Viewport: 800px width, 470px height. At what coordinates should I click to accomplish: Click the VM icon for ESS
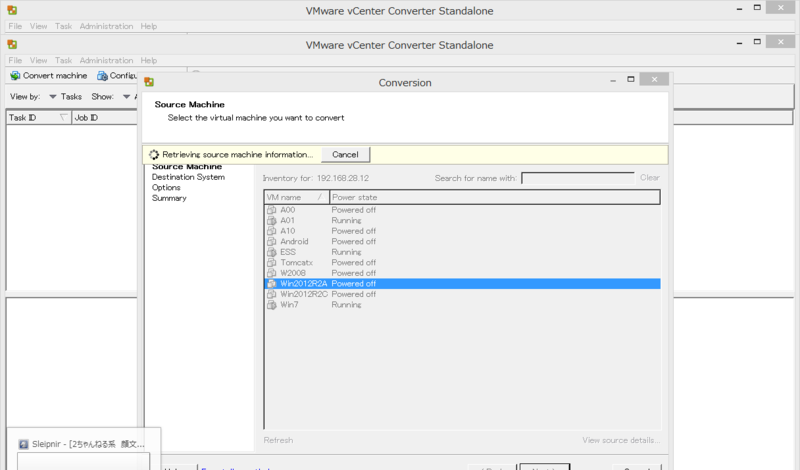[x=271, y=252]
